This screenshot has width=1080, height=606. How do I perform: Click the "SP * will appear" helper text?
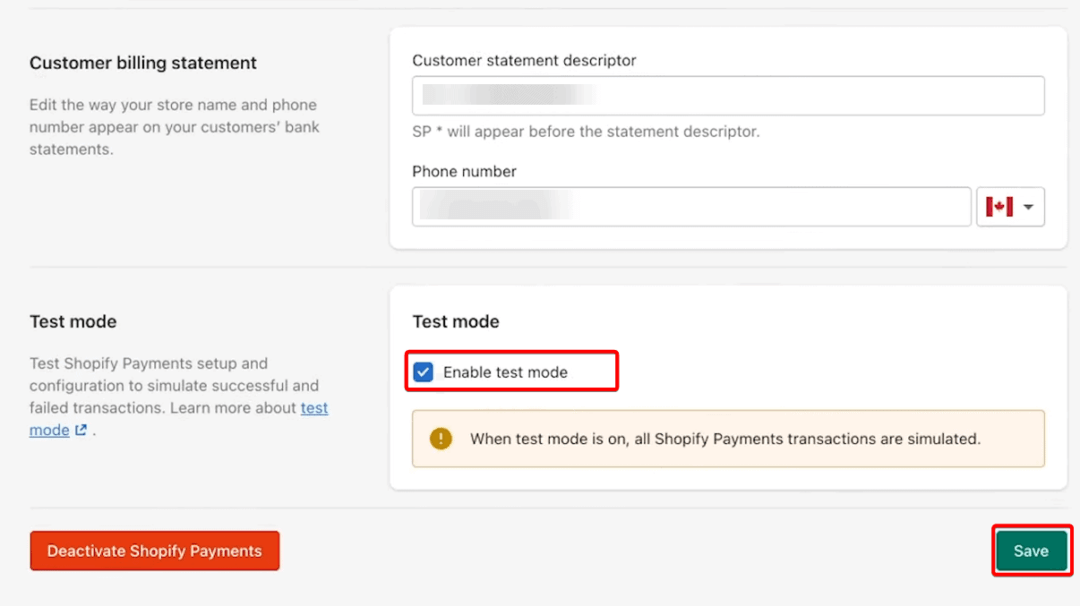pyautogui.click(x=586, y=131)
